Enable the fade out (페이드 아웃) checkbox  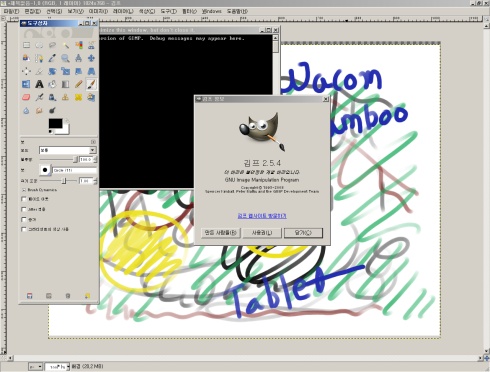click(x=24, y=199)
